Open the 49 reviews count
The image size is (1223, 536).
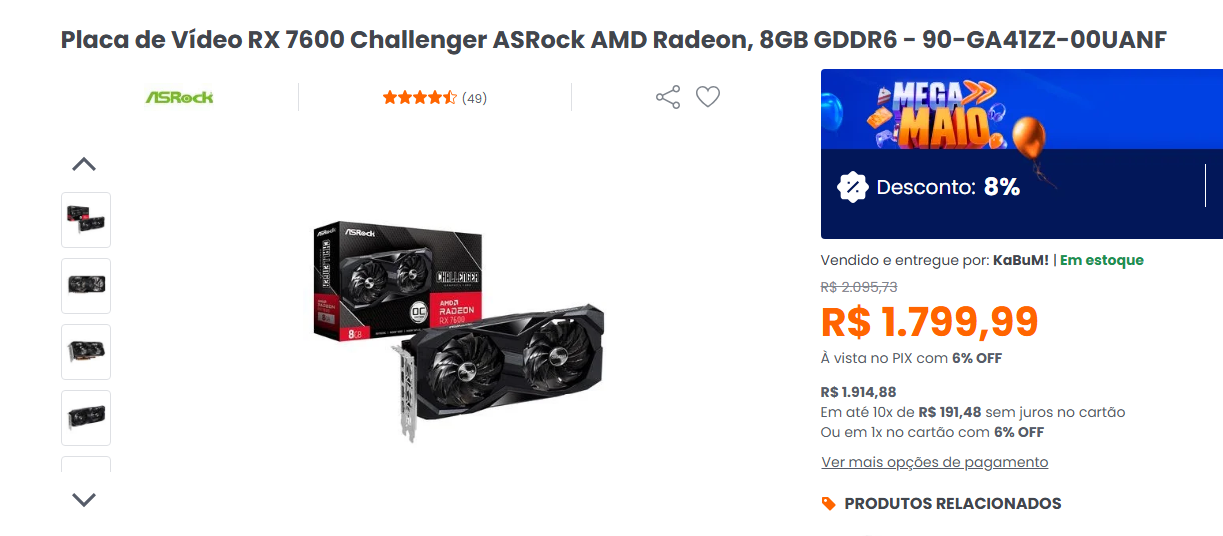point(474,98)
